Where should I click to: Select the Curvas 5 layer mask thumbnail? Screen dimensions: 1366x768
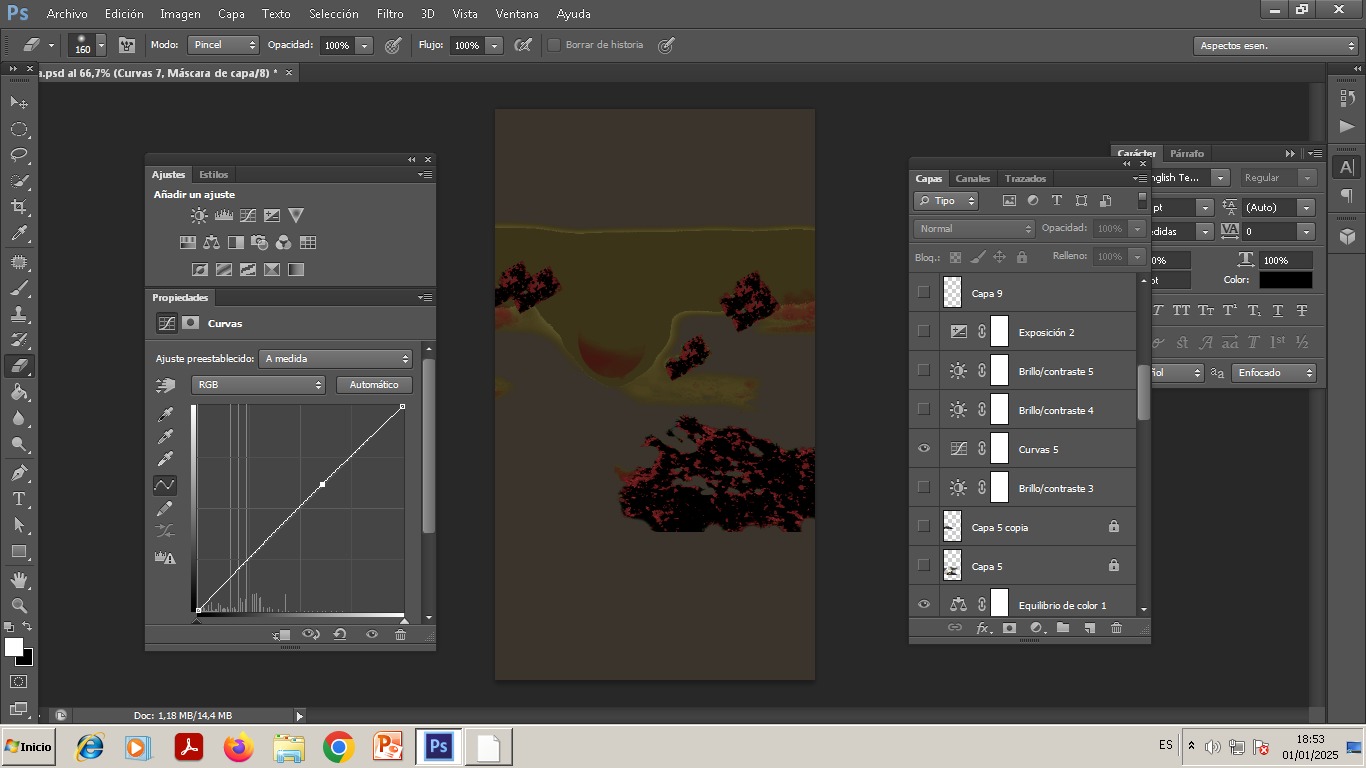pos(999,449)
